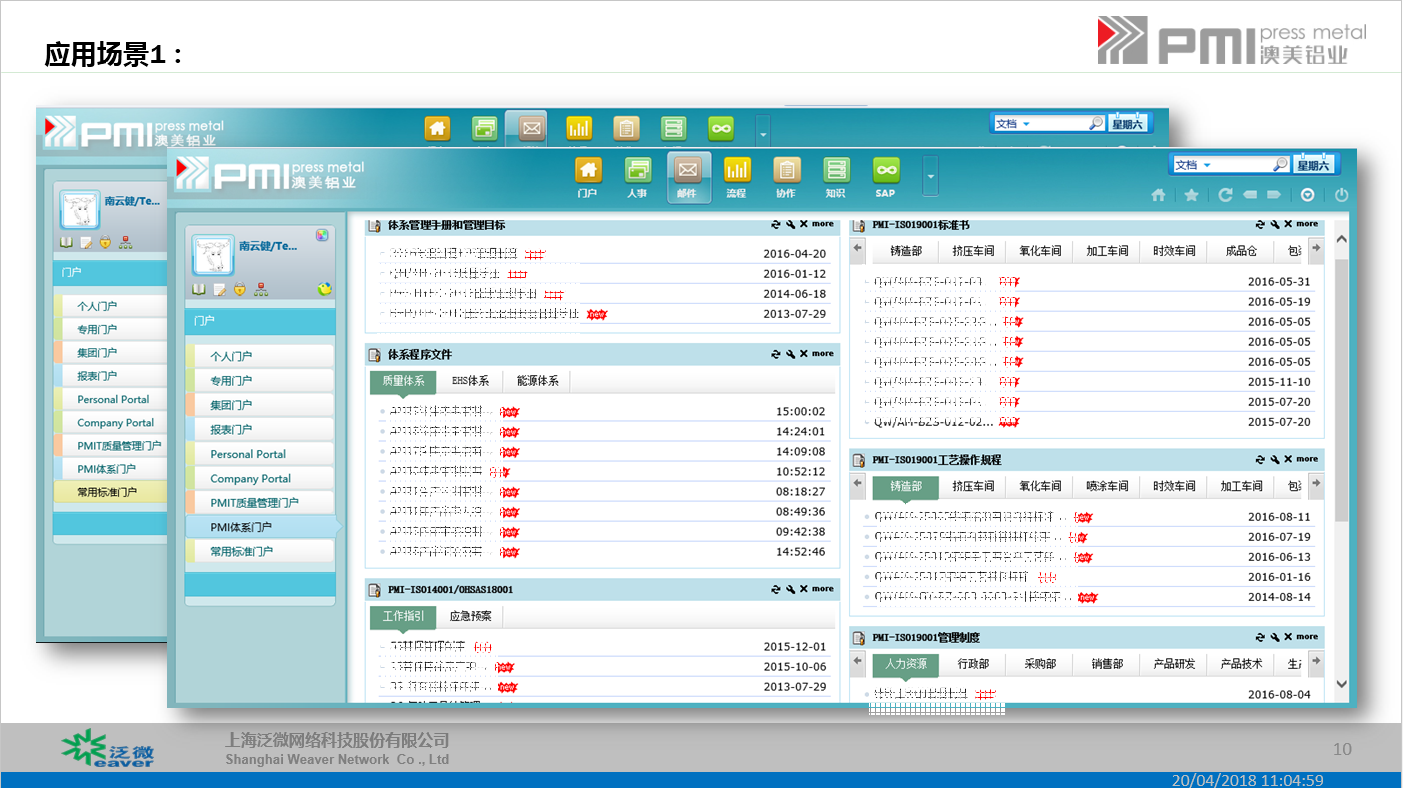Image resolution: width=1403 pixels, height=788 pixels.
Task: Click more link in 体系管理手册和管理目标 panel
Action: click(822, 225)
